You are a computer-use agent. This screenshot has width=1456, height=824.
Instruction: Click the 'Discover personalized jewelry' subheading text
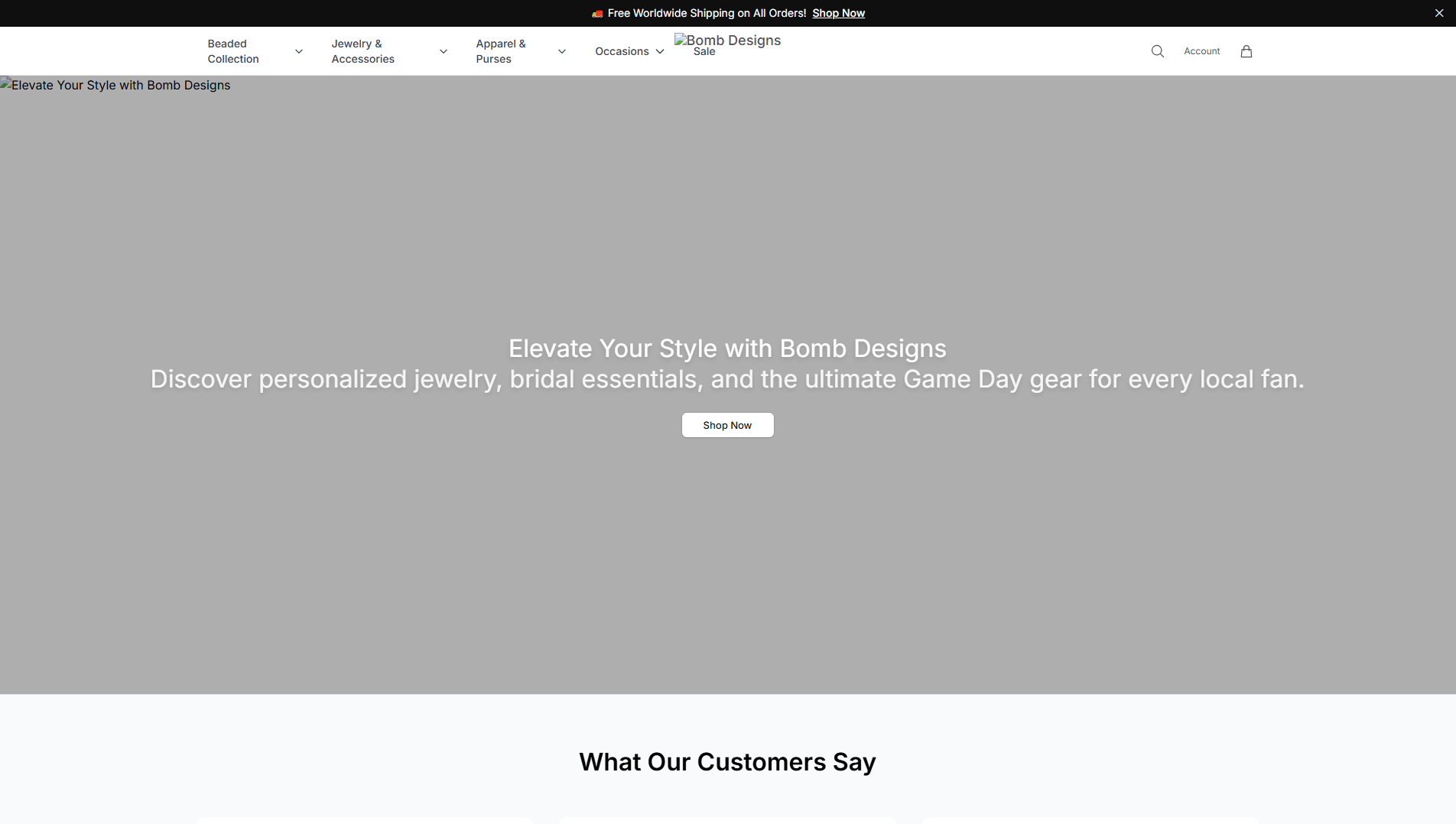[727, 379]
